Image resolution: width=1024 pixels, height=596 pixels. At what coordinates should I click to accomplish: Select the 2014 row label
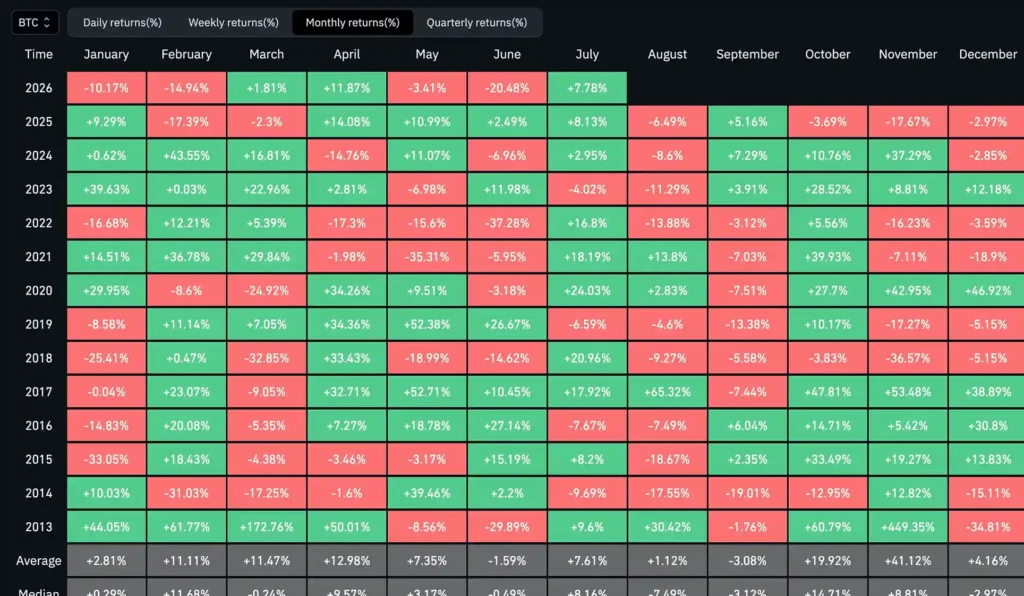click(x=39, y=493)
